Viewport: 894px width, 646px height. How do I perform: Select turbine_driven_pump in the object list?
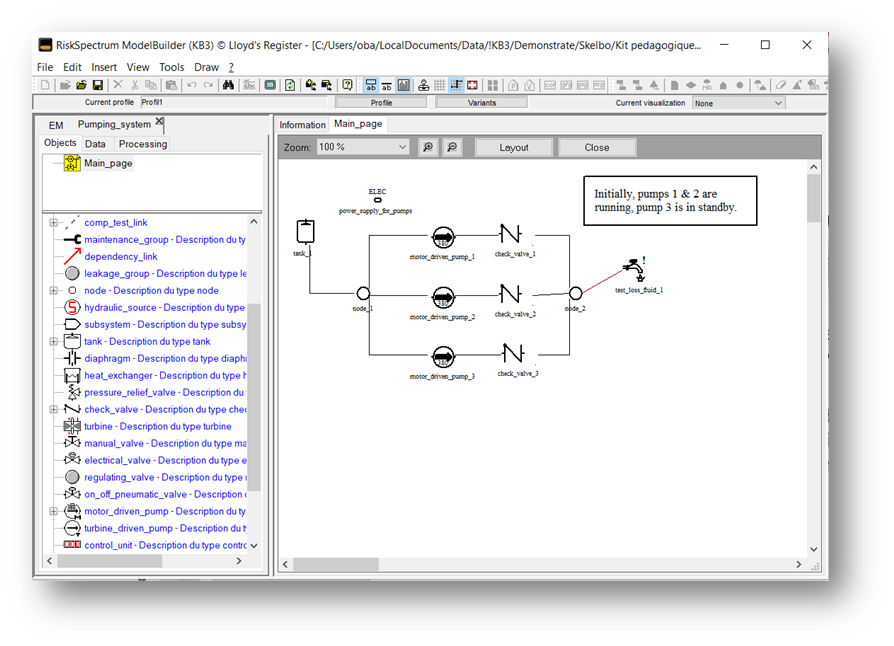pos(165,528)
